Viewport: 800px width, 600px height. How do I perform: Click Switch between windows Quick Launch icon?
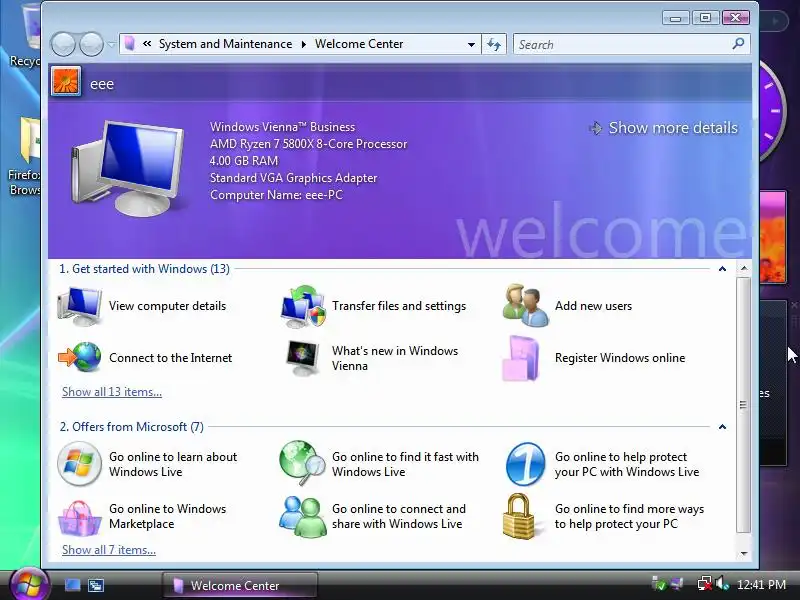[96, 585]
